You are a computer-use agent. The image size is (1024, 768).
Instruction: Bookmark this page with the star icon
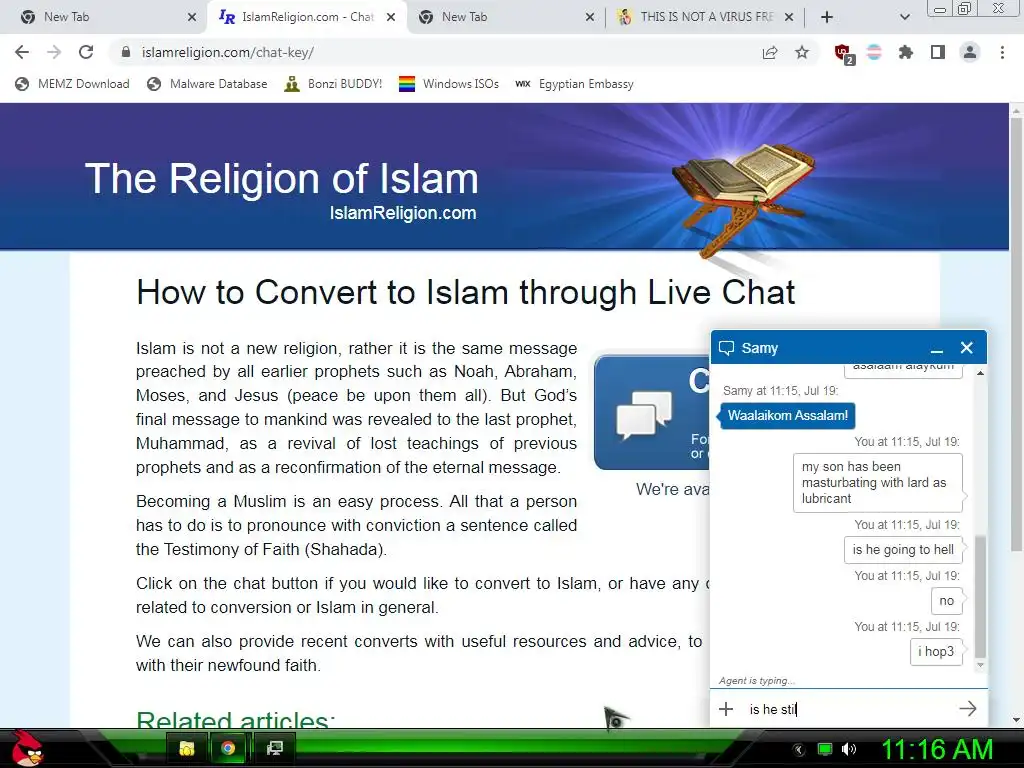click(802, 52)
